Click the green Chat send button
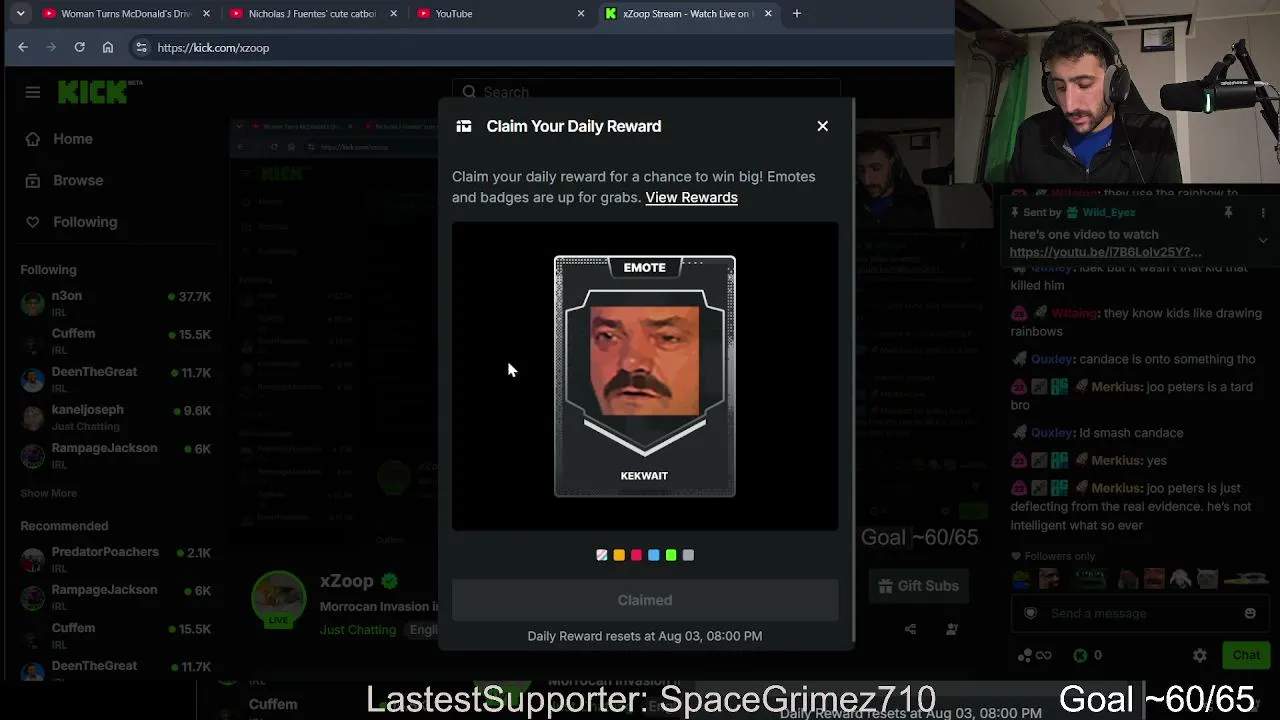This screenshot has height=720, width=1280. click(1246, 656)
